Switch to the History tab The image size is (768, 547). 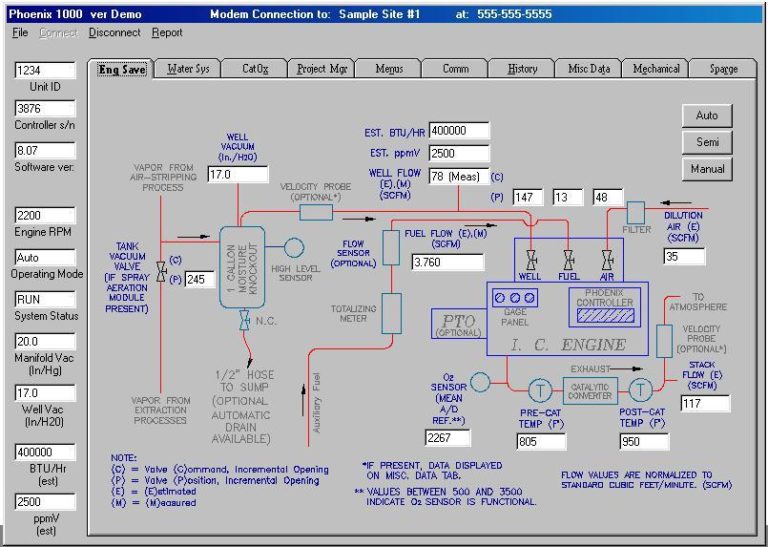[x=522, y=69]
